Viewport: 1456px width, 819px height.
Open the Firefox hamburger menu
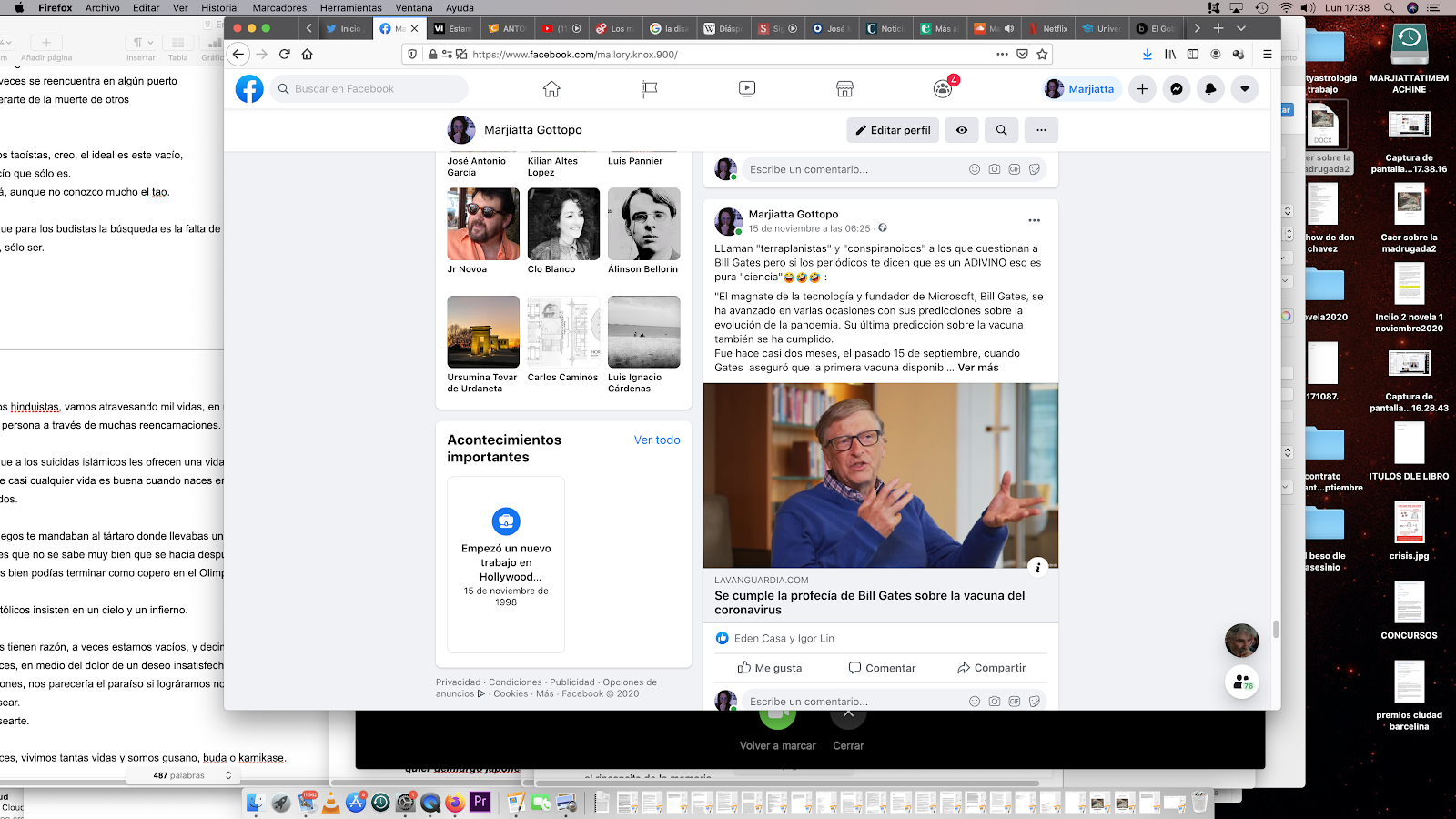(1267, 55)
